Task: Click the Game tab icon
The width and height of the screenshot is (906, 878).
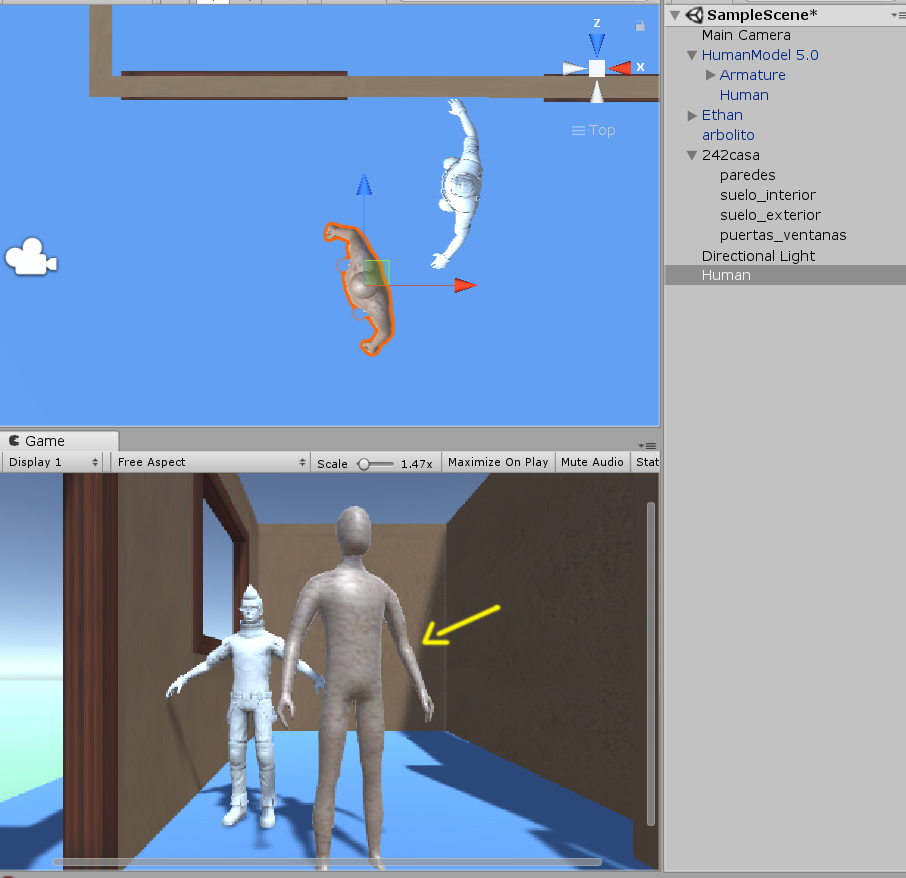Action: click(x=14, y=441)
